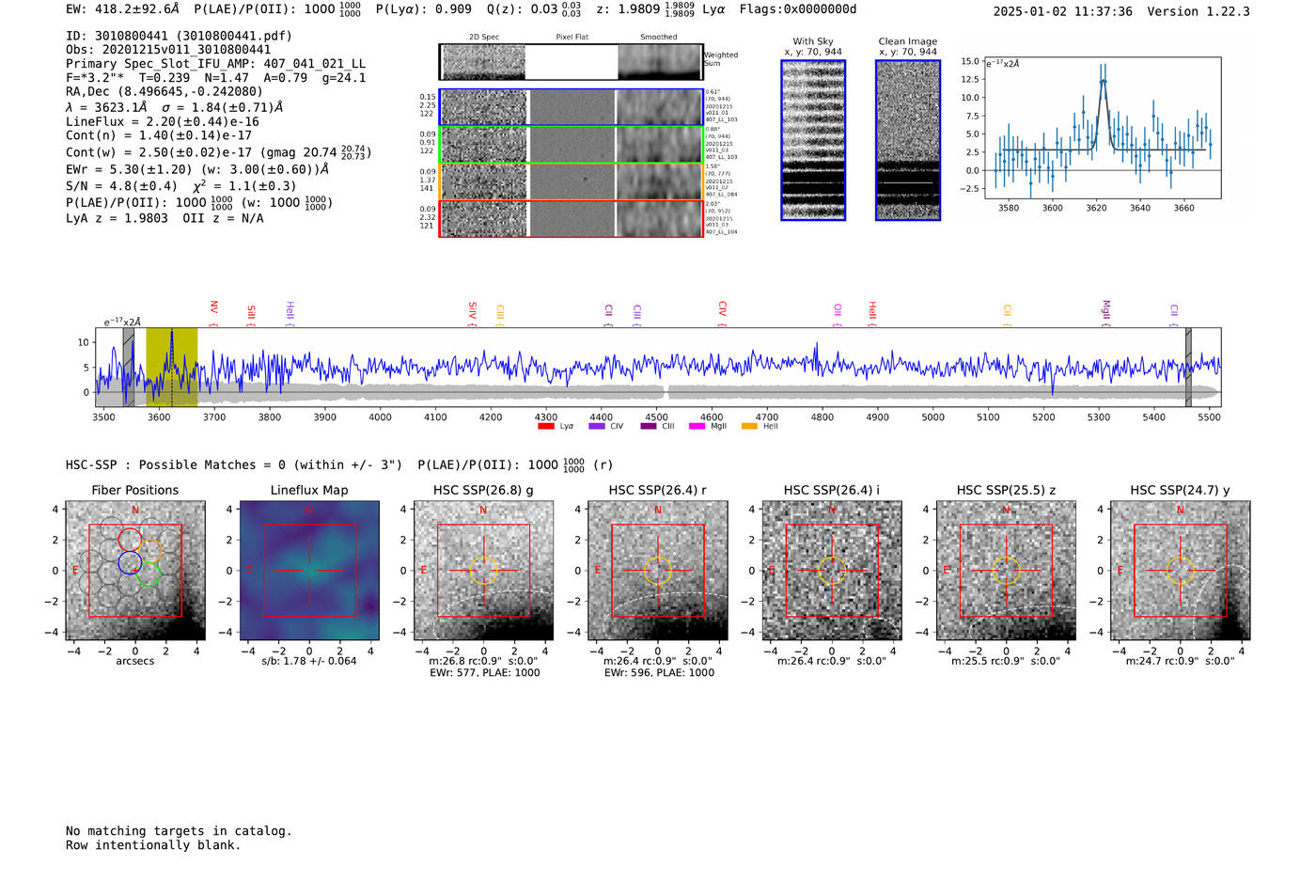Click the emission line Gaussian fit plot
The height and width of the screenshot is (896, 1316).
tap(1102, 128)
